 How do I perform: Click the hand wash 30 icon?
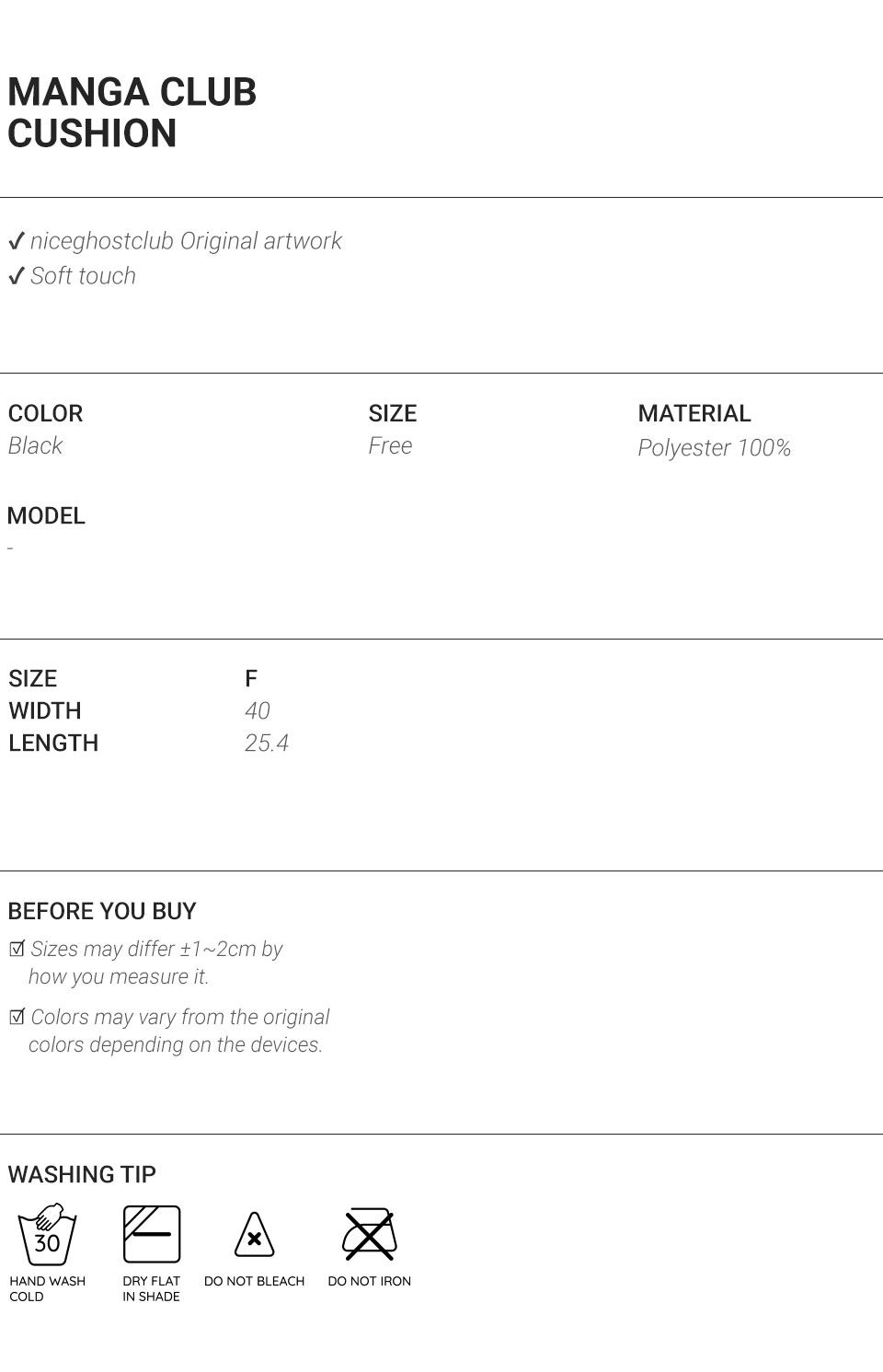pos(47,1233)
